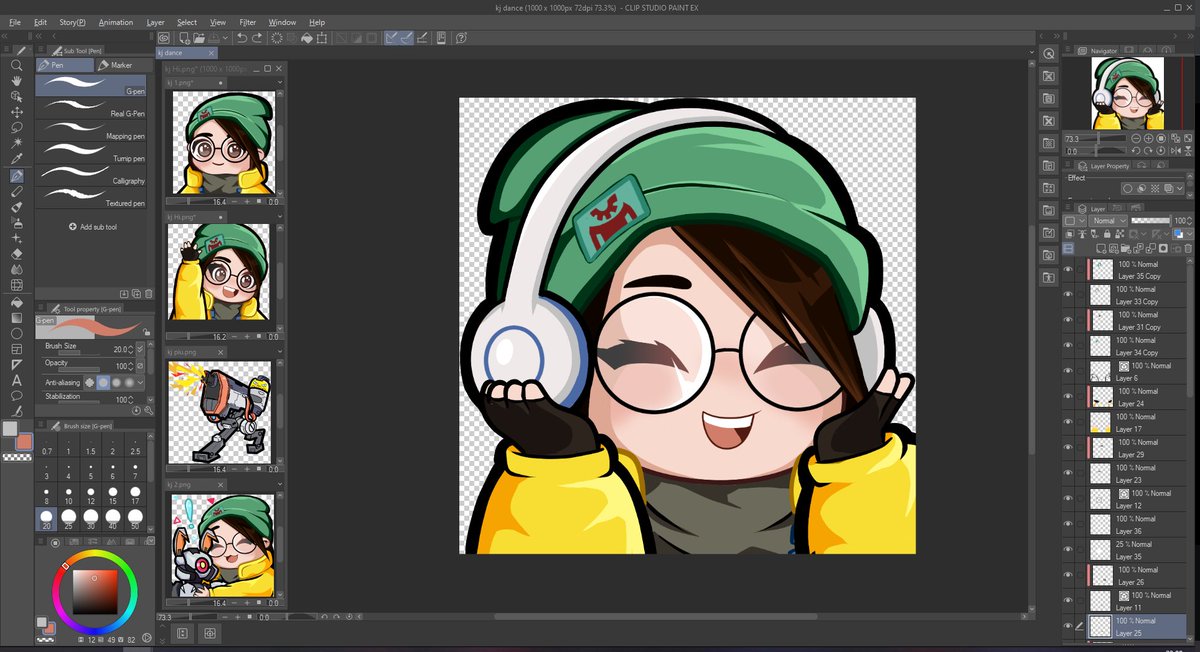This screenshot has width=1200, height=652.
Task: Select Layer 26 in layer list
Action: coord(1135,575)
